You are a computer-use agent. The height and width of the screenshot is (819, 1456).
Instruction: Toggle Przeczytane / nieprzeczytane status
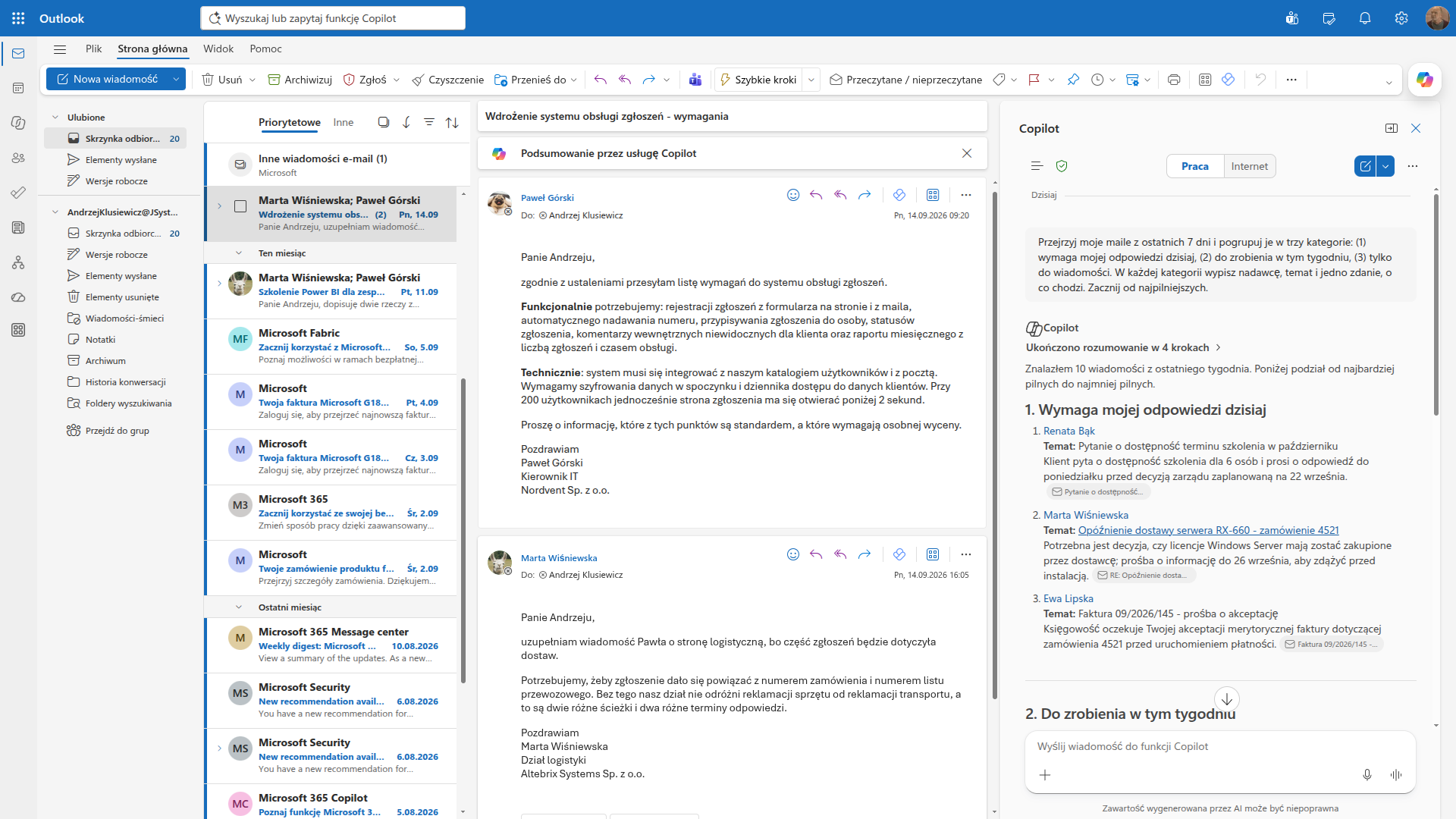pos(906,80)
